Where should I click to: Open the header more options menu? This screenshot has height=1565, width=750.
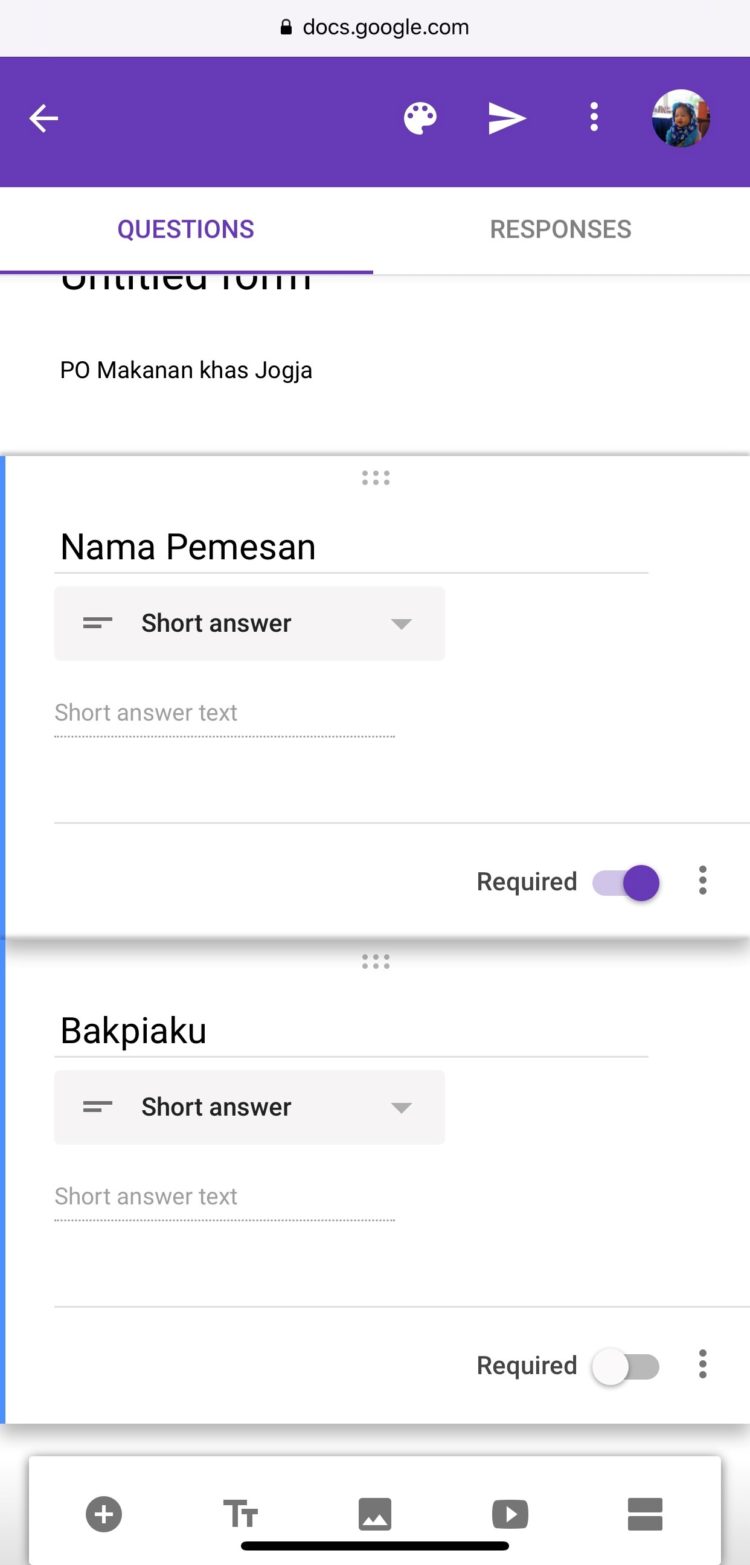tap(594, 118)
